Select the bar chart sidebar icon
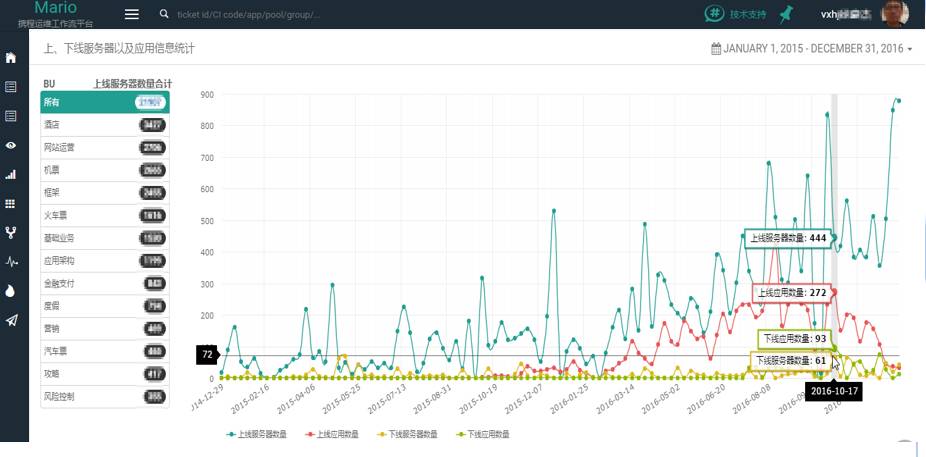 11,174
